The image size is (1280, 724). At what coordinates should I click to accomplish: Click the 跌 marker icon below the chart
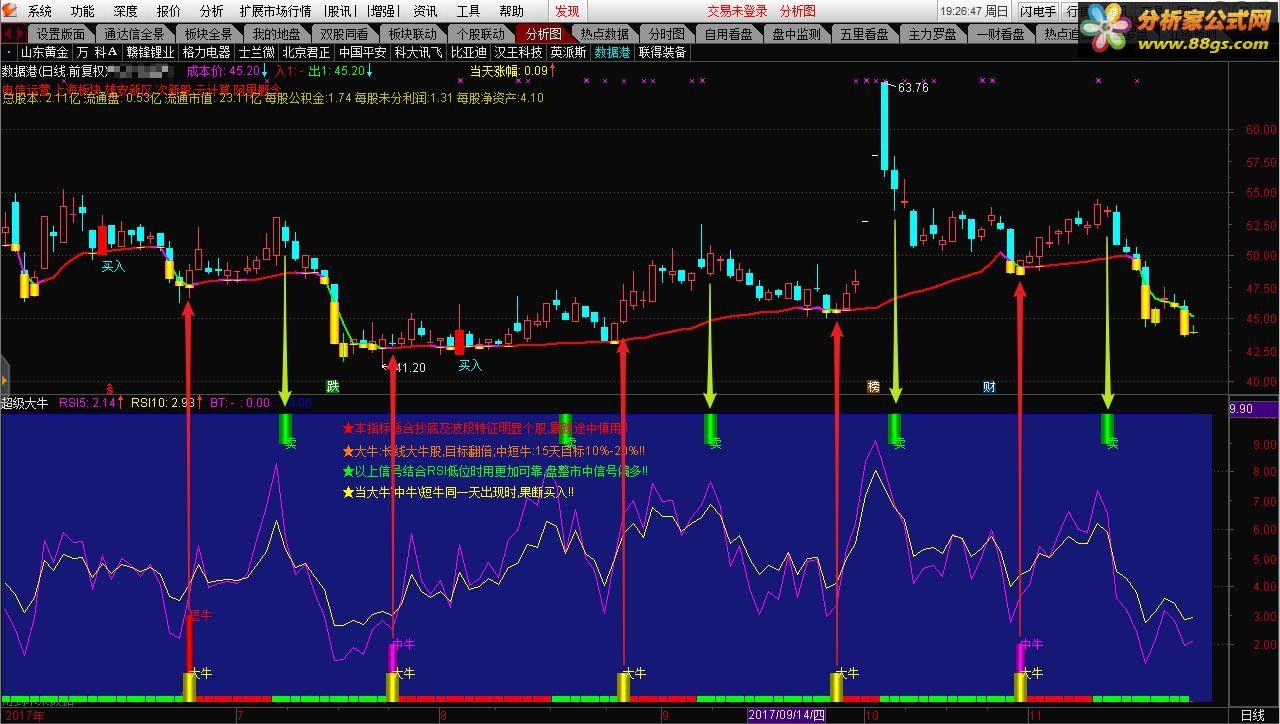333,386
